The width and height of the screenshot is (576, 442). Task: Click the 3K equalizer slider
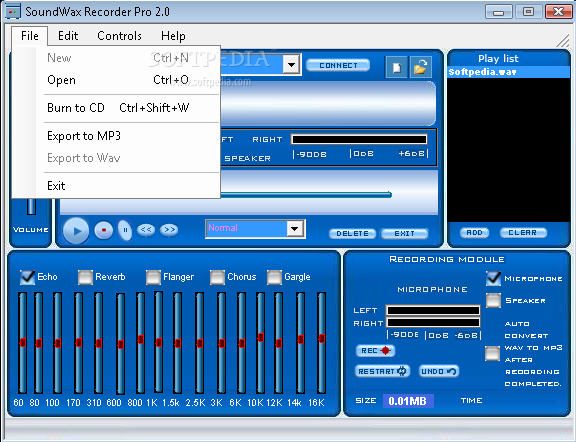222,343
